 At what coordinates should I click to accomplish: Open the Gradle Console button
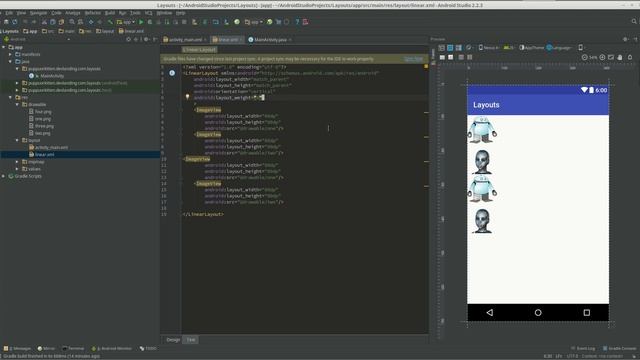(x=620, y=349)
